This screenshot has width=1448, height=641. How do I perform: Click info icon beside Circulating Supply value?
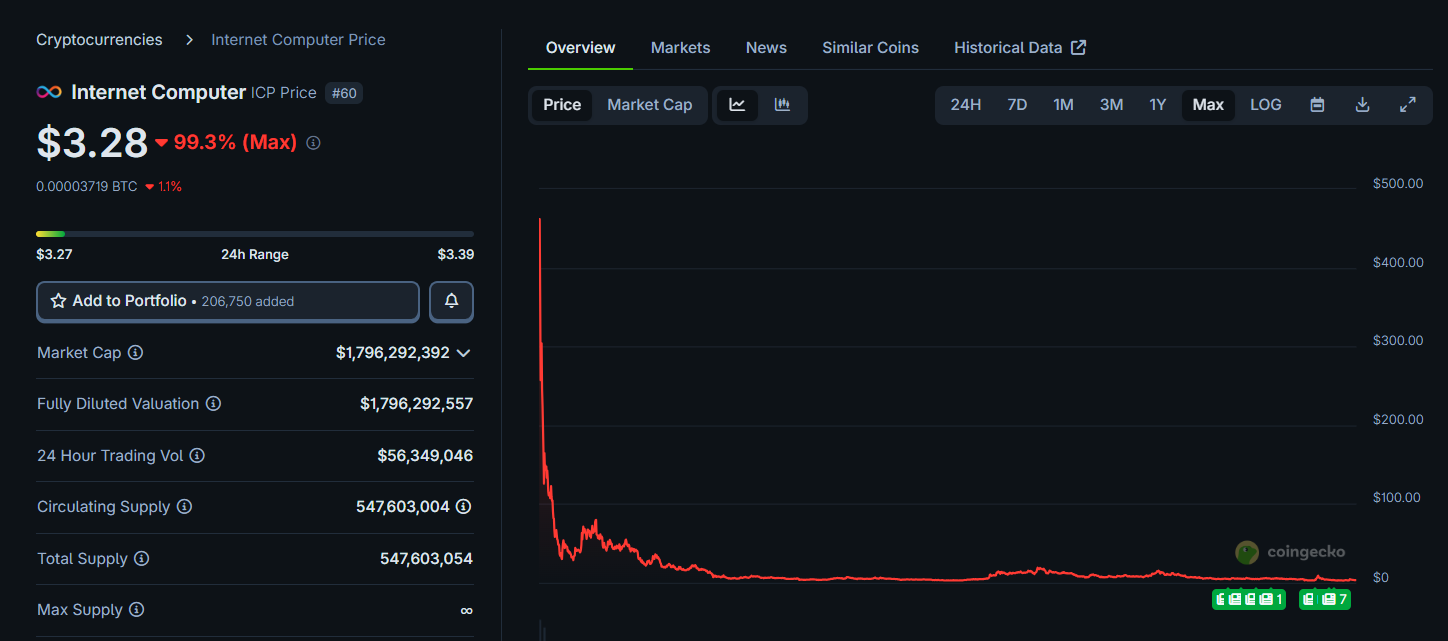pyautogui.click(x=463, y=507)
